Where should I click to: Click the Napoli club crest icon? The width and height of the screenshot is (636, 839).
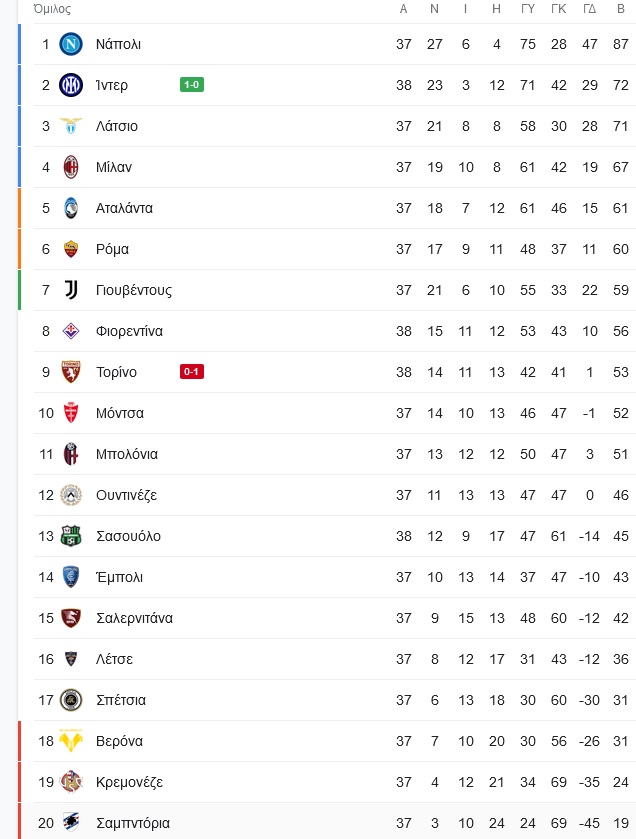(71, 44)
